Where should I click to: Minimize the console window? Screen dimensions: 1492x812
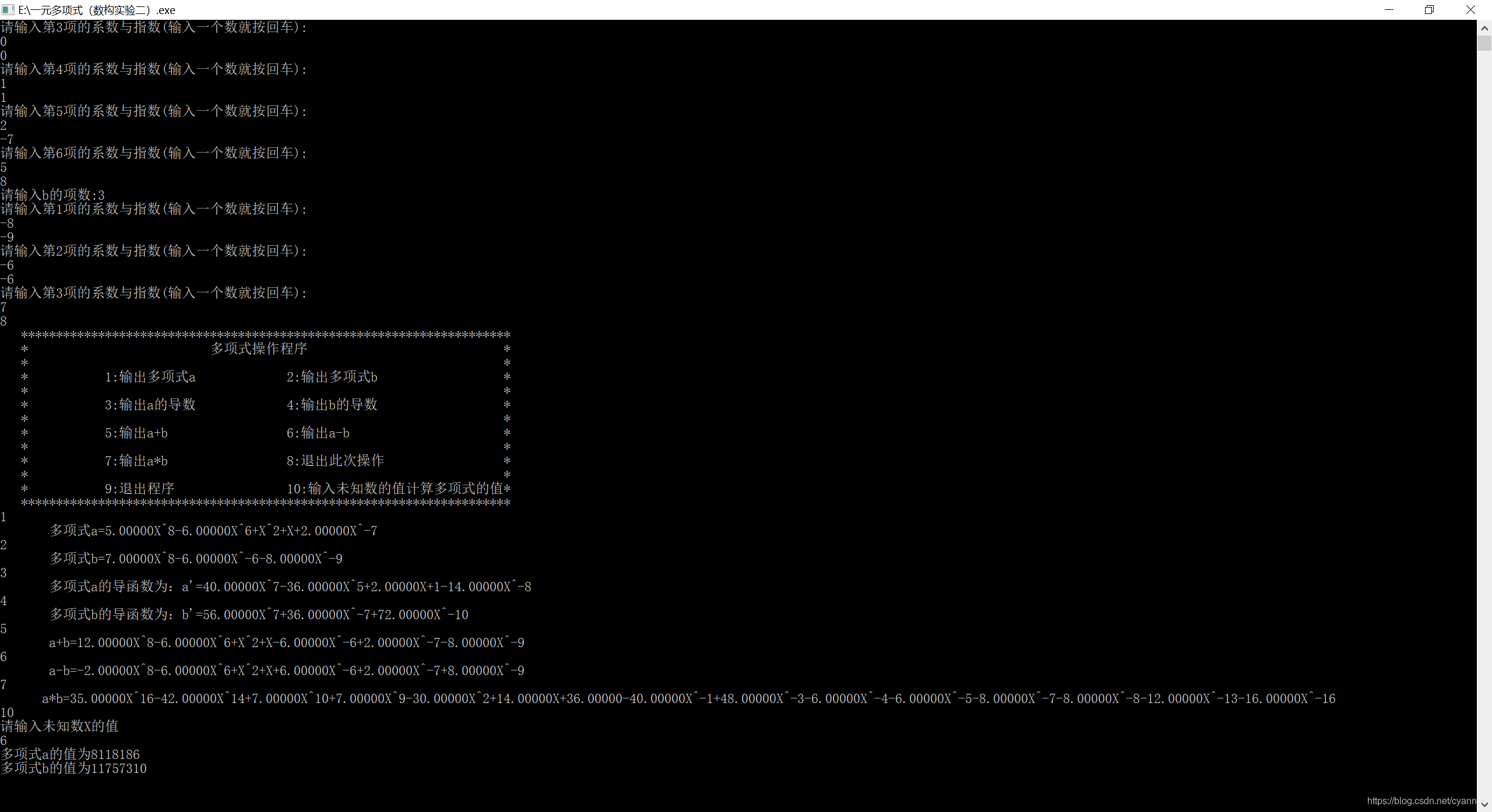click(1389, 10)
